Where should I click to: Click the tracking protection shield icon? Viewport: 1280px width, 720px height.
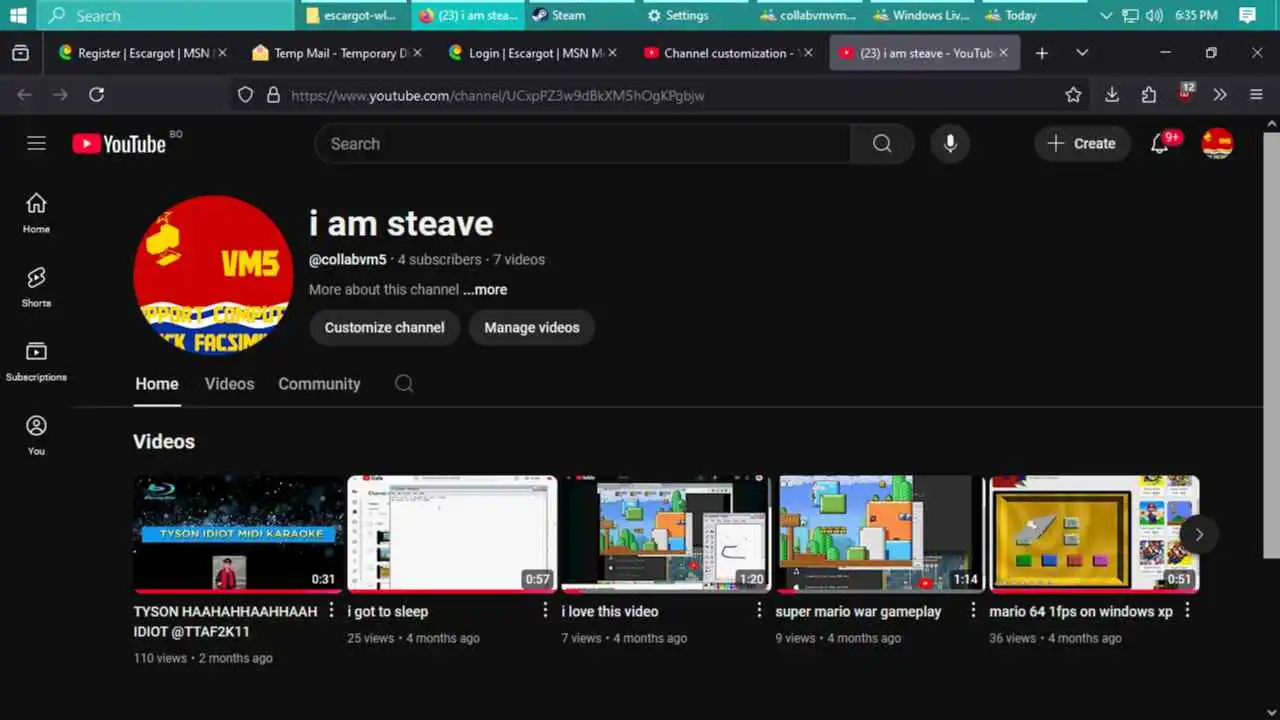point(246,95)
